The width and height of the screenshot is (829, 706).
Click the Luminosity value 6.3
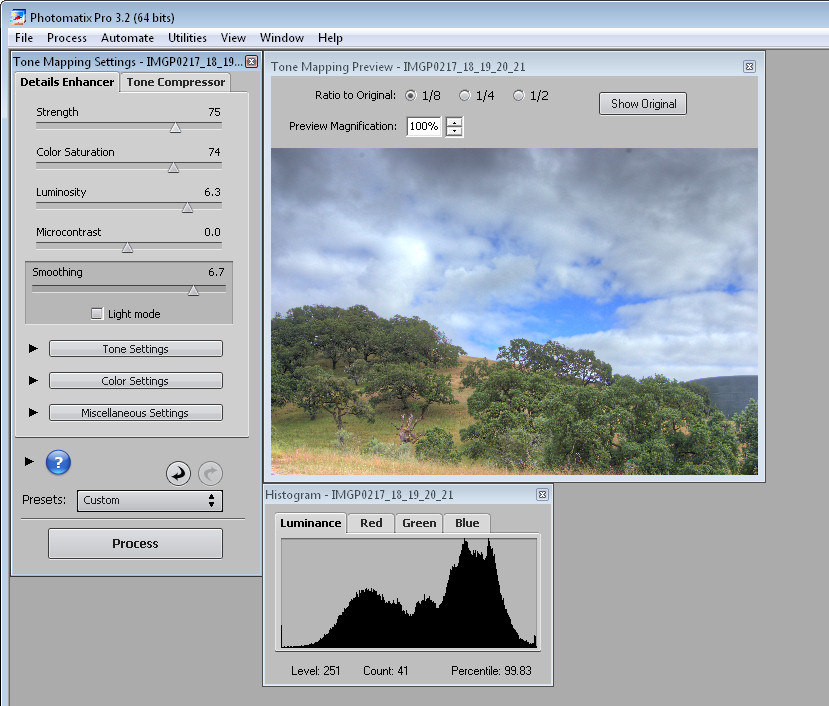(213, 192)
